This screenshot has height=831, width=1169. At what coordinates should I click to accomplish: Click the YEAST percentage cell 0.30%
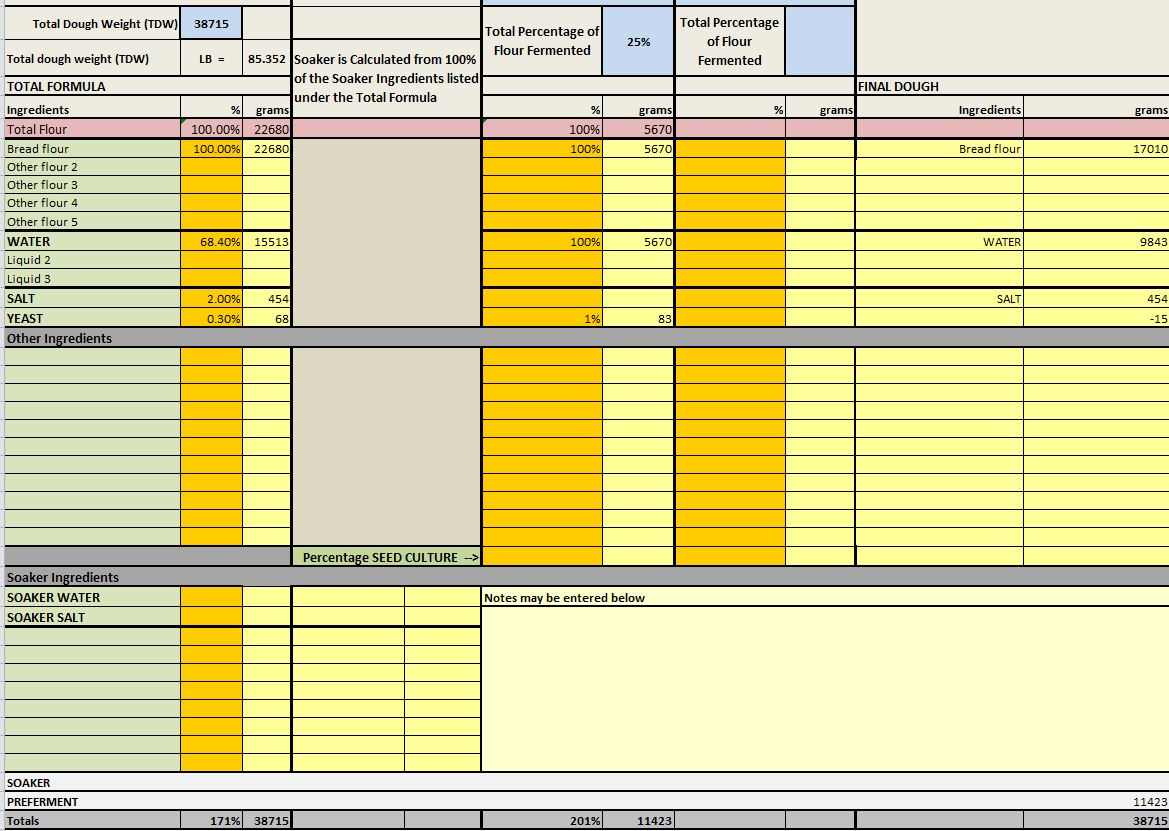[x=211, y=318]
